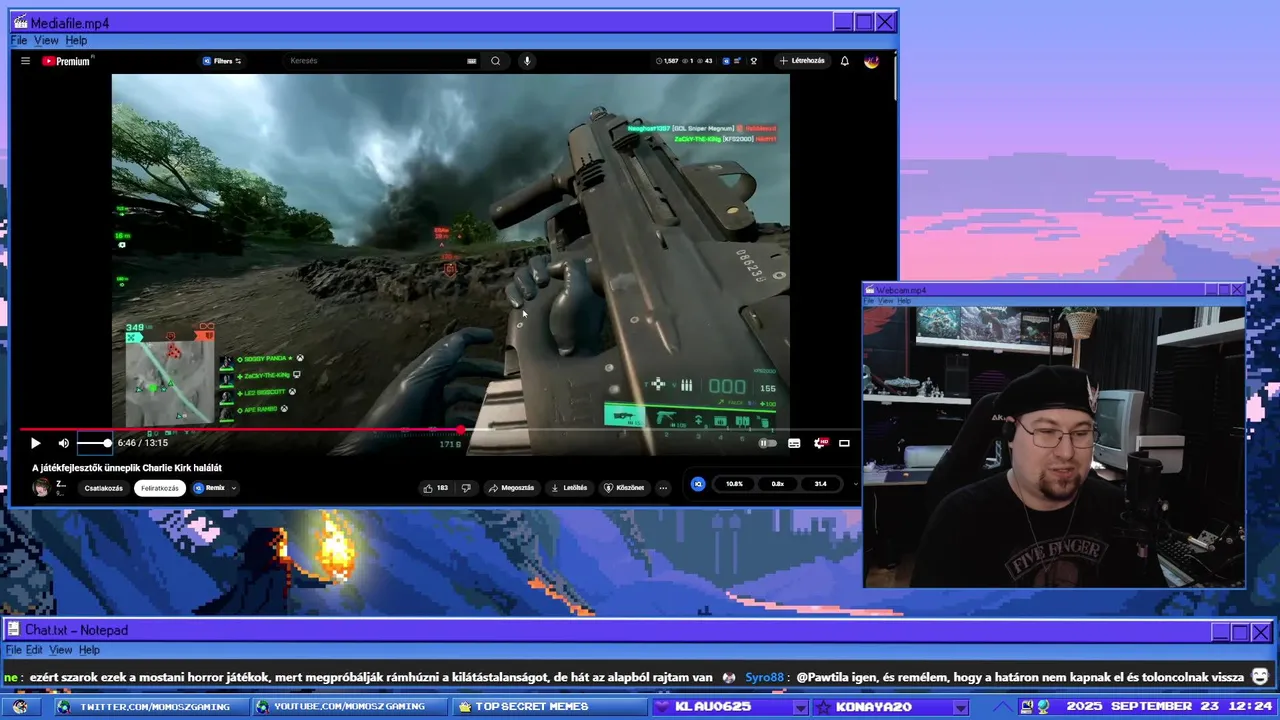This screenshot has height=720, width=1280.
Task: Click the 0.8x stat pill
Action: pos(777,484)
